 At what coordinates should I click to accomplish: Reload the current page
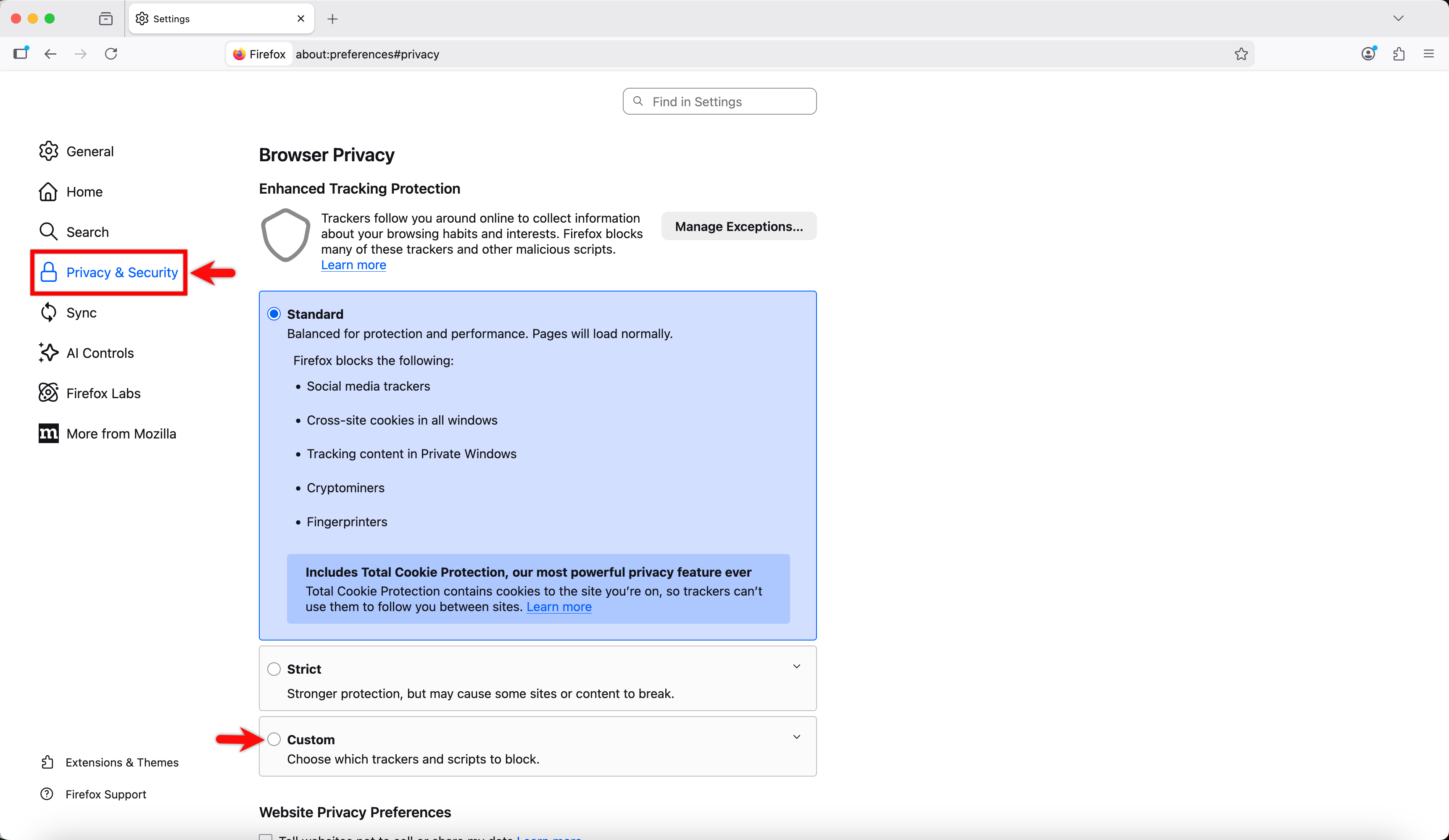[111, 54]
